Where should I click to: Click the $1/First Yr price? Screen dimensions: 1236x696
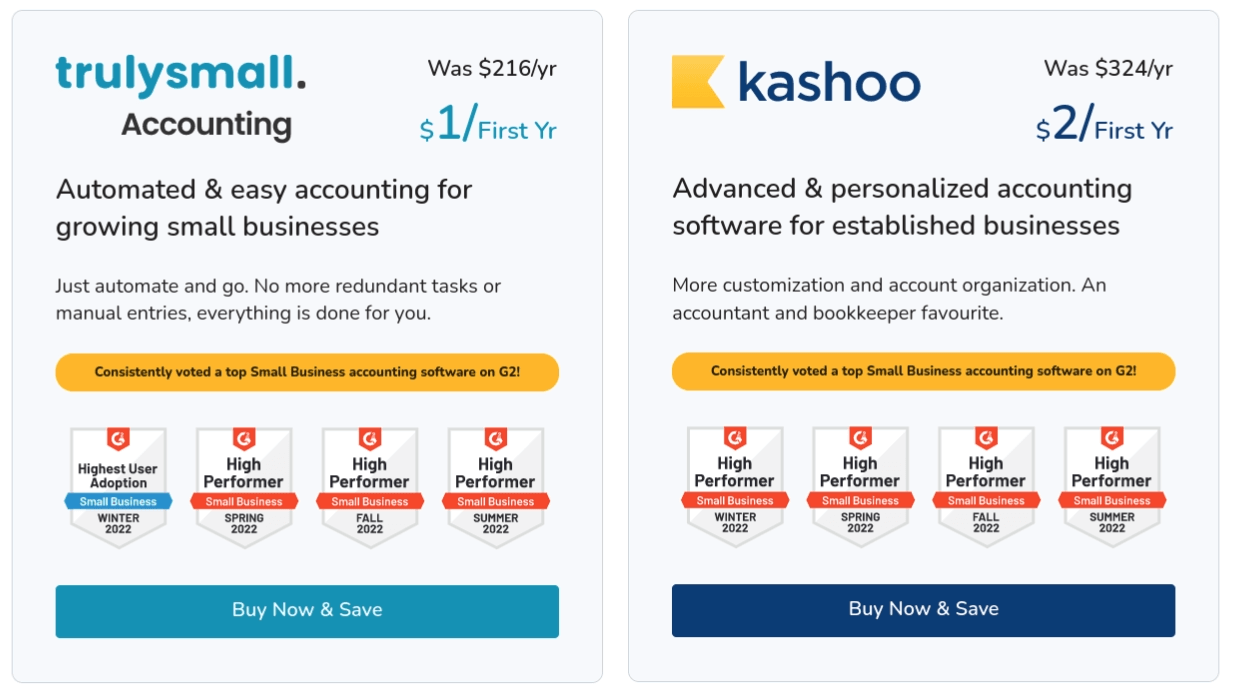488,126
